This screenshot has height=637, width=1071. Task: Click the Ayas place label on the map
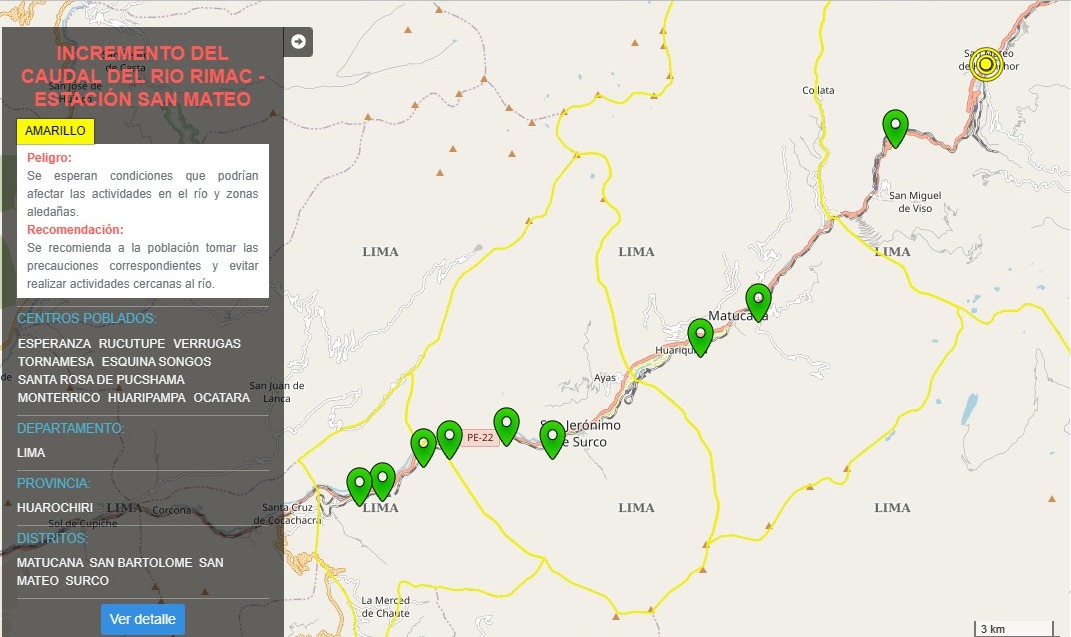pos(604,378)
